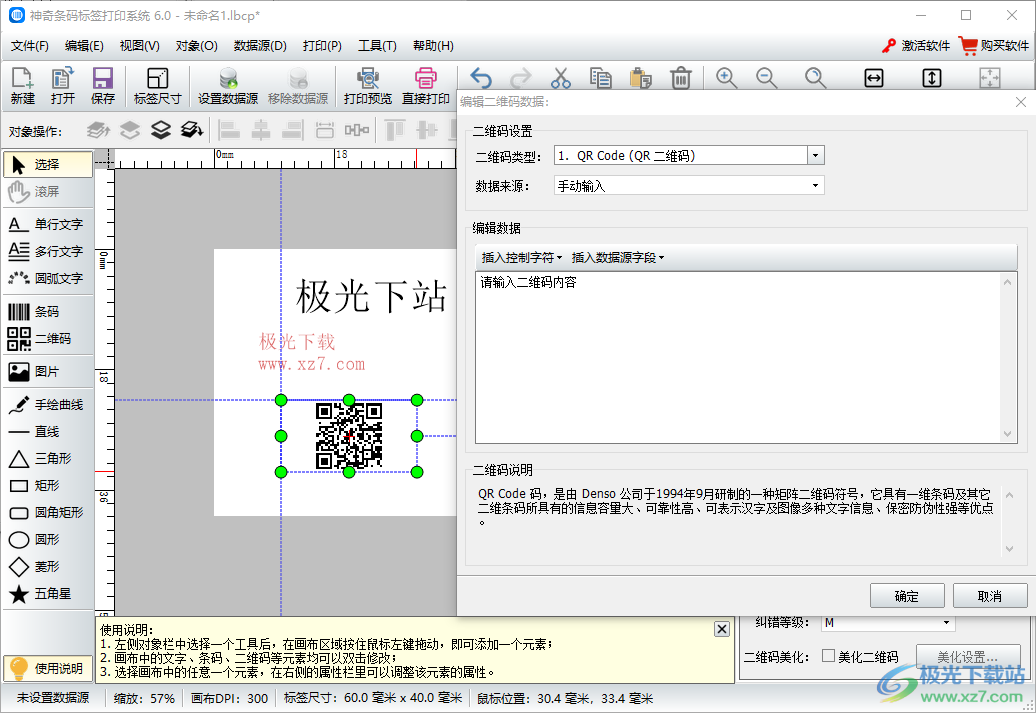Image resolution: width=1036 pixels, height=713 pixels.
Task: Select the 直线 line tool
Action: click(48, 432)
